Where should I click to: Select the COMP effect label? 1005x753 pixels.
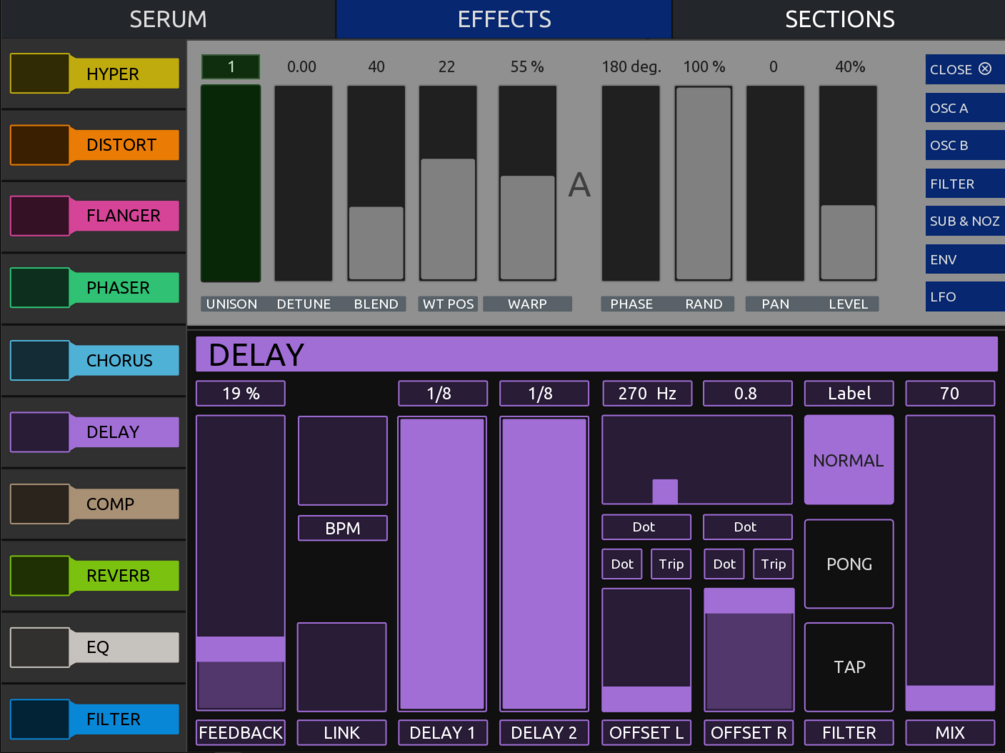124,504
